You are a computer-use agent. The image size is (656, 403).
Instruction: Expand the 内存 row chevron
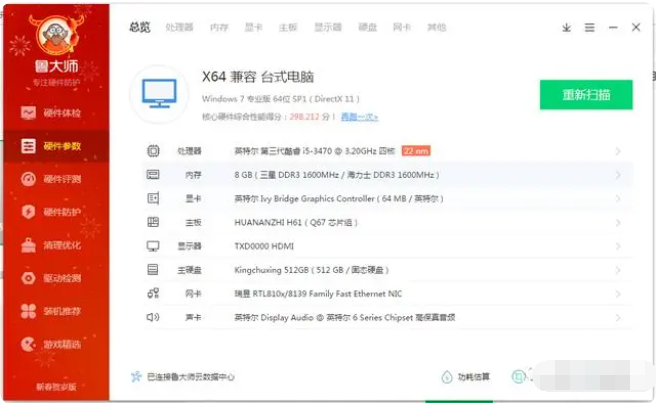(618, 175)
